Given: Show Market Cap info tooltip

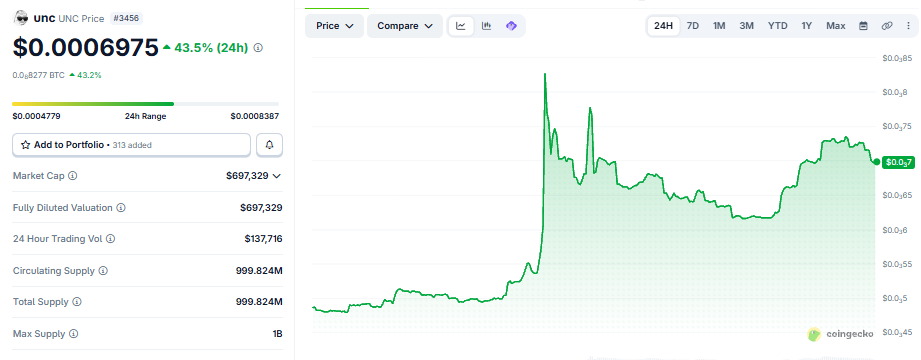Looking at the screenshot, I should click(x=73, y=176).
